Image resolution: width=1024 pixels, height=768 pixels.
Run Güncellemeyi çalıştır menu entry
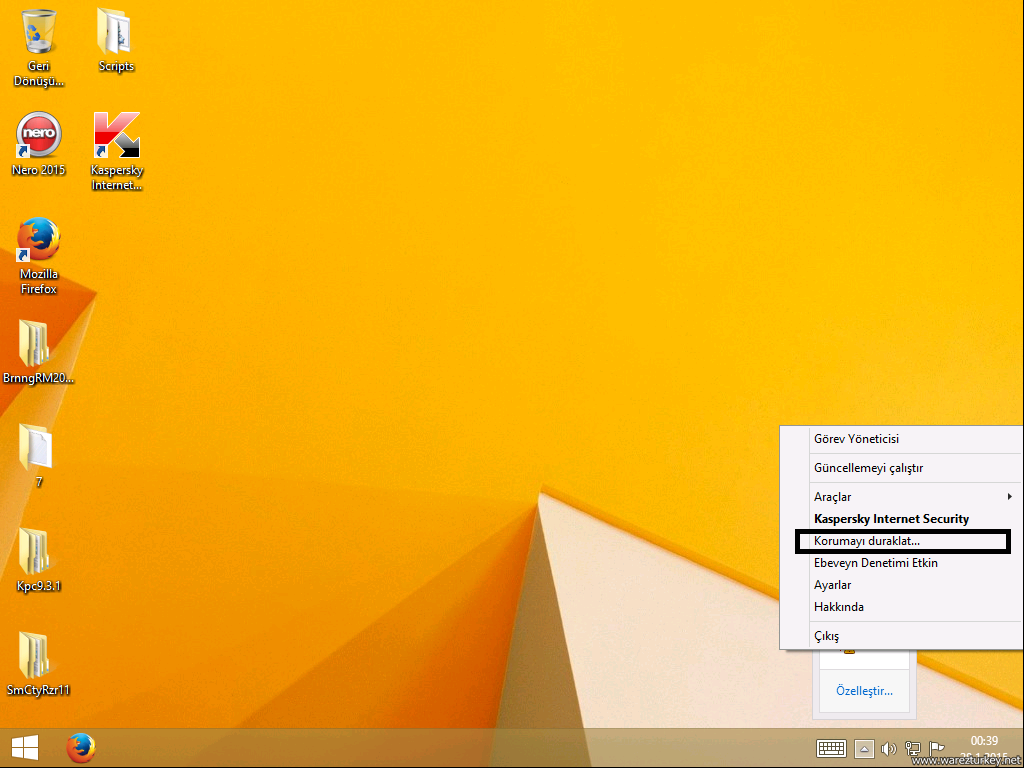[x=868, y=468]
